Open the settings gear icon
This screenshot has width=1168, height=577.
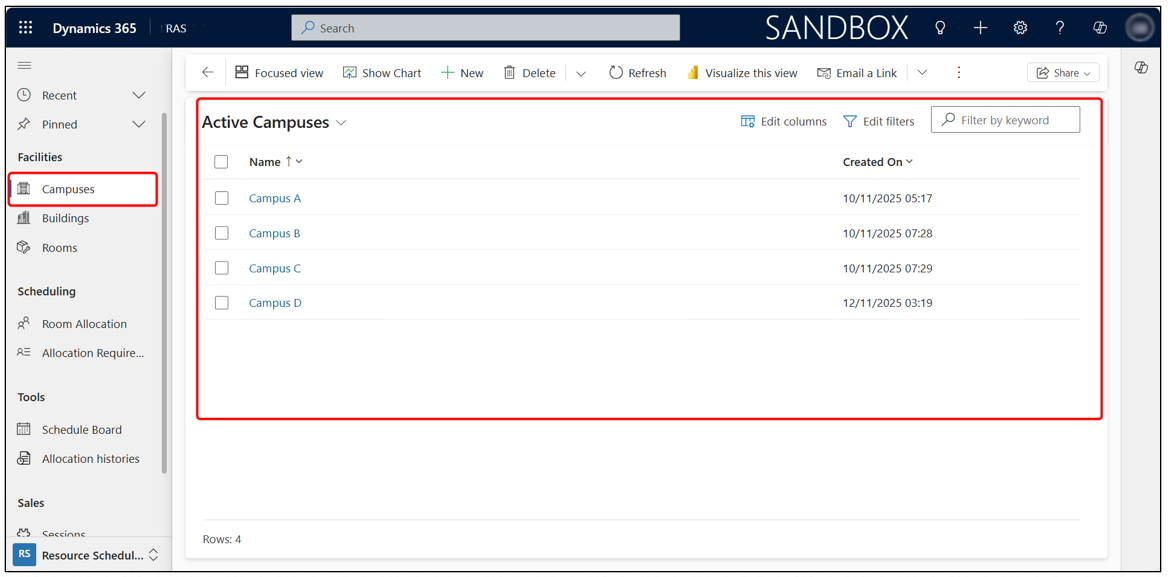1020,28
